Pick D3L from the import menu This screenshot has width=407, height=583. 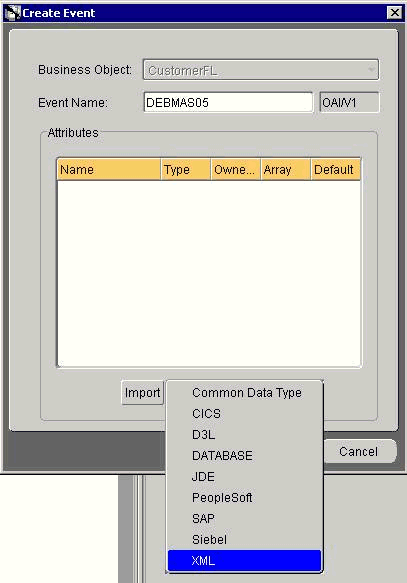click(x=244, y=434)
